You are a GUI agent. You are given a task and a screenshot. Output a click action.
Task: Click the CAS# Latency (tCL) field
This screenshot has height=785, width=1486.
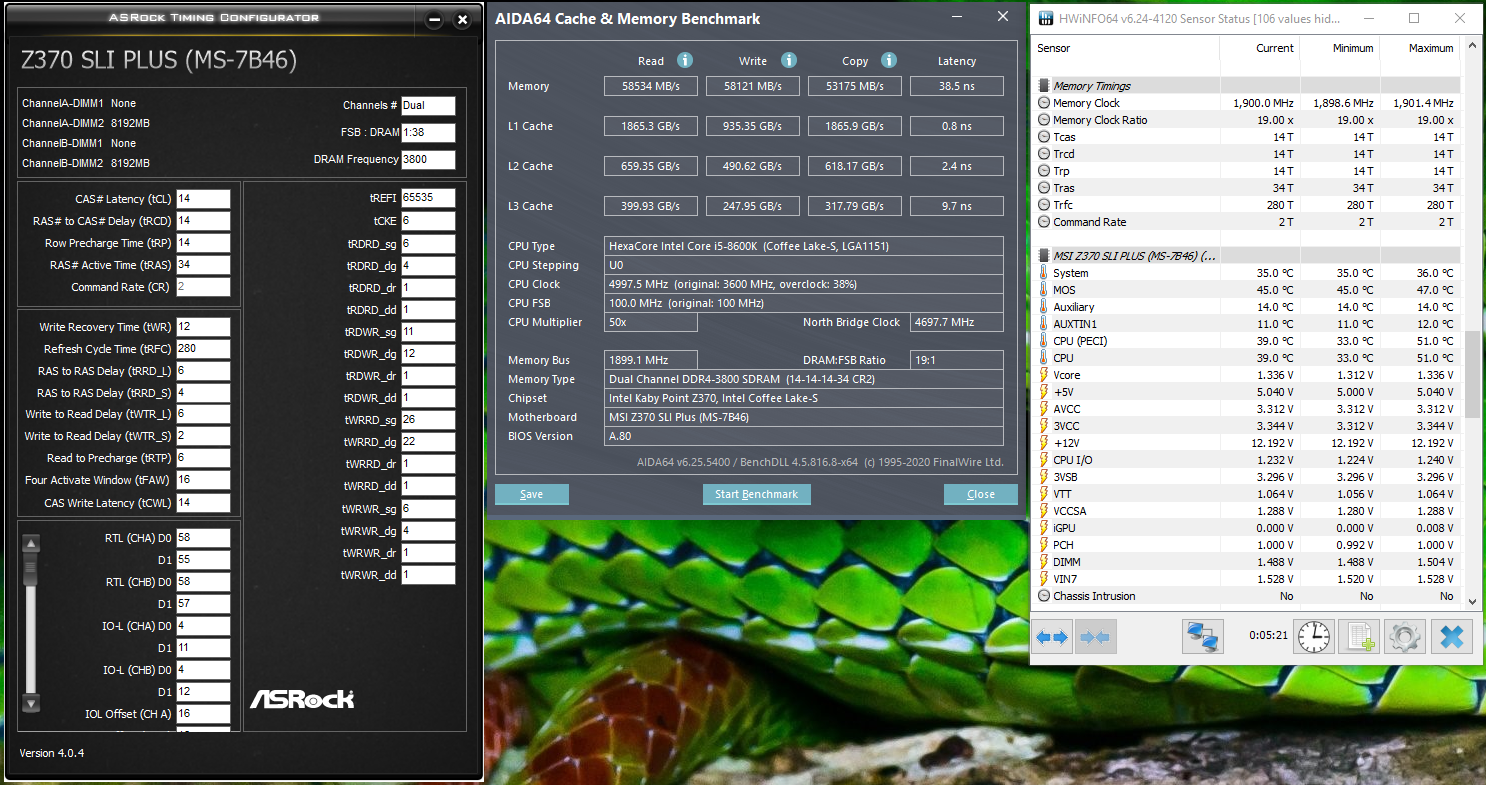point(203,199)
